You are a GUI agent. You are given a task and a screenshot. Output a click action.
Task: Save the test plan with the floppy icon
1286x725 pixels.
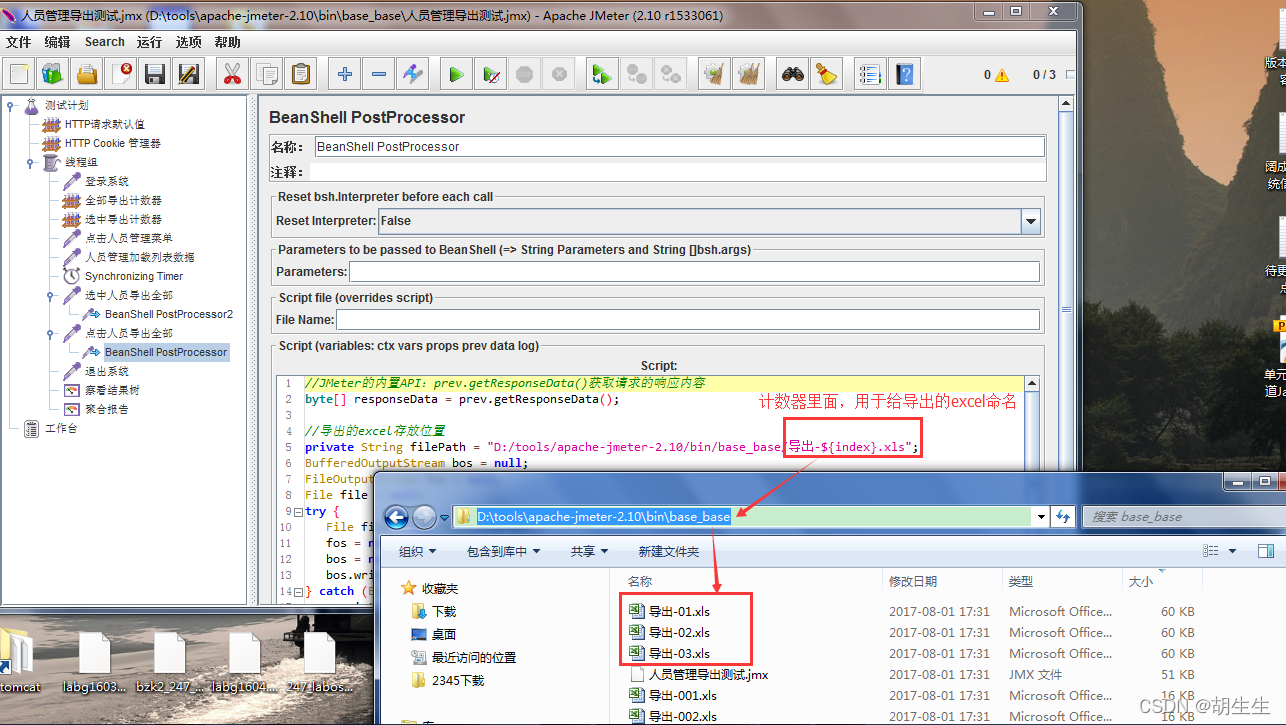(x=154, y=74)
